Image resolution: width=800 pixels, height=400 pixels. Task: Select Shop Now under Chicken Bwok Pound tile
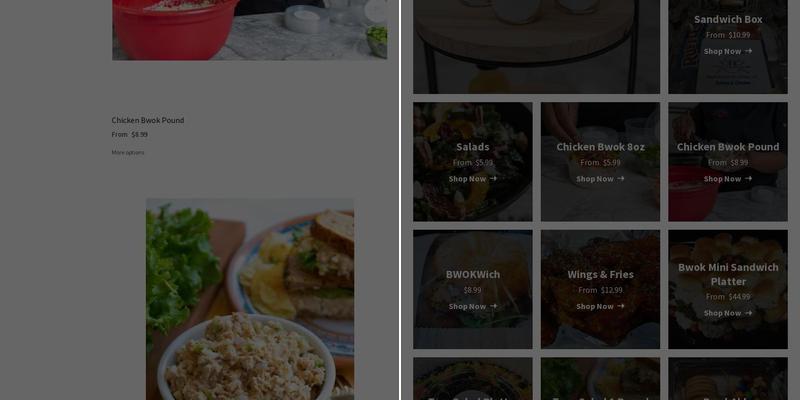[x=722, y=179]
